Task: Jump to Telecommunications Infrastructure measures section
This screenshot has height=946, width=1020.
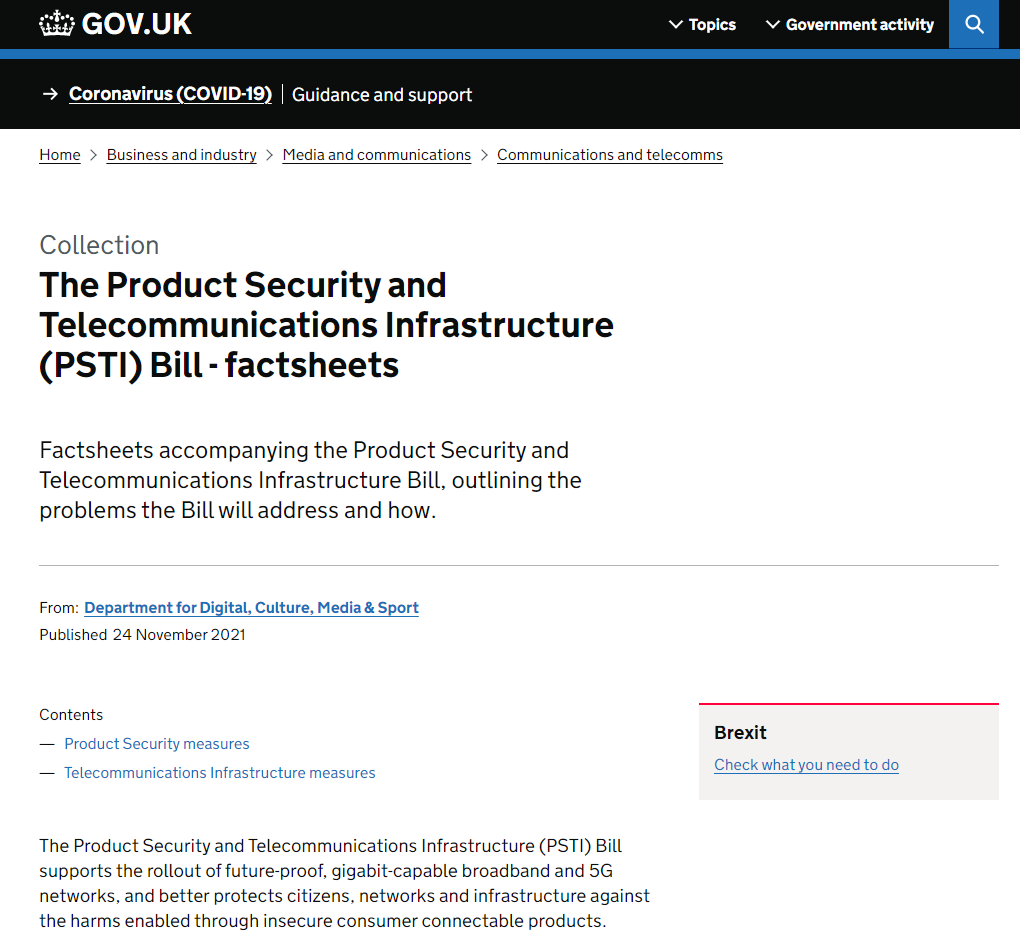Action: click(219, 773)
